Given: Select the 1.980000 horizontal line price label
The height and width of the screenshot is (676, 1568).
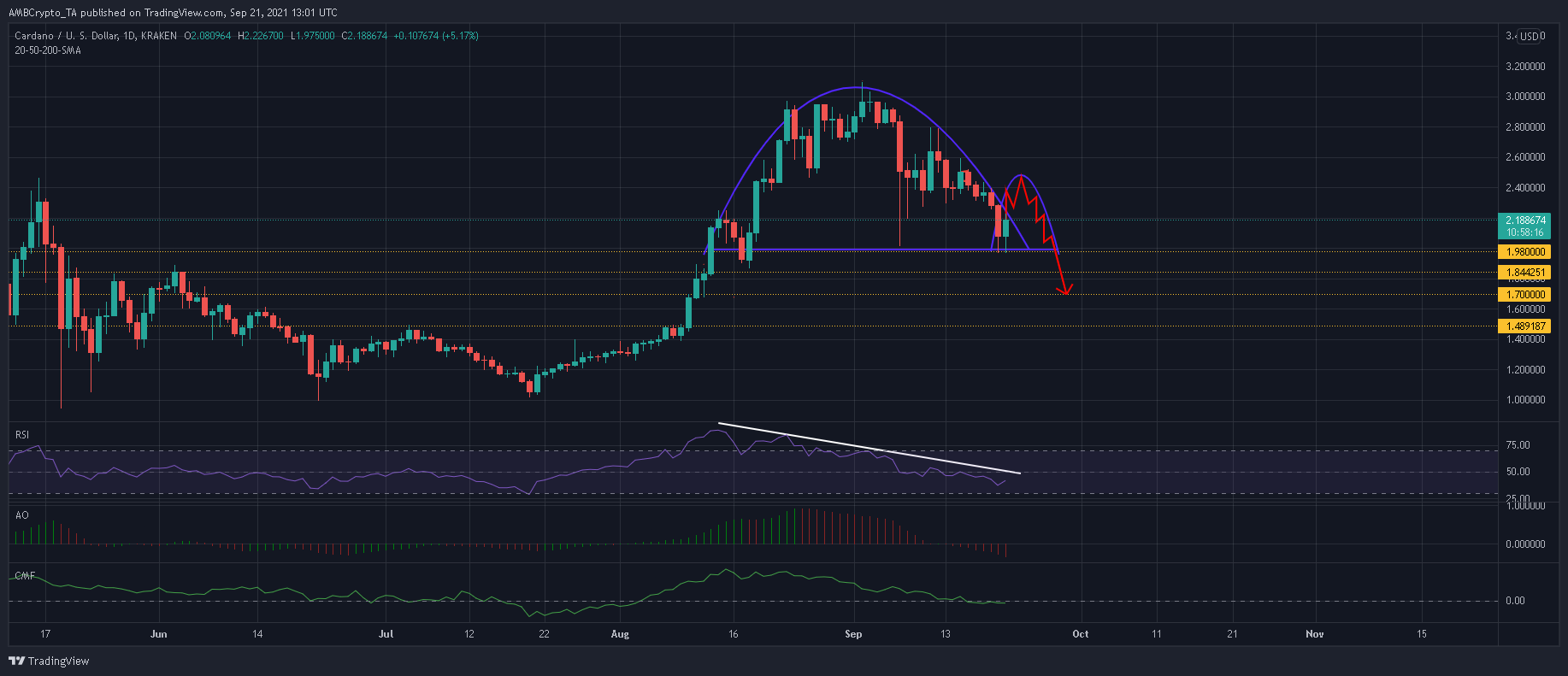Looking at the screenshot, I should coord(1526,252).
